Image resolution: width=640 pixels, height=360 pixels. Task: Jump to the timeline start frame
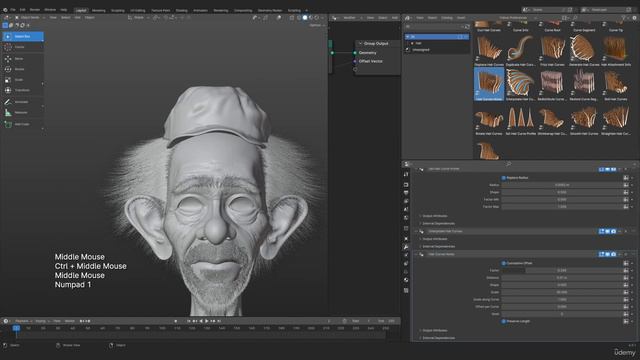tap(189, 321)
